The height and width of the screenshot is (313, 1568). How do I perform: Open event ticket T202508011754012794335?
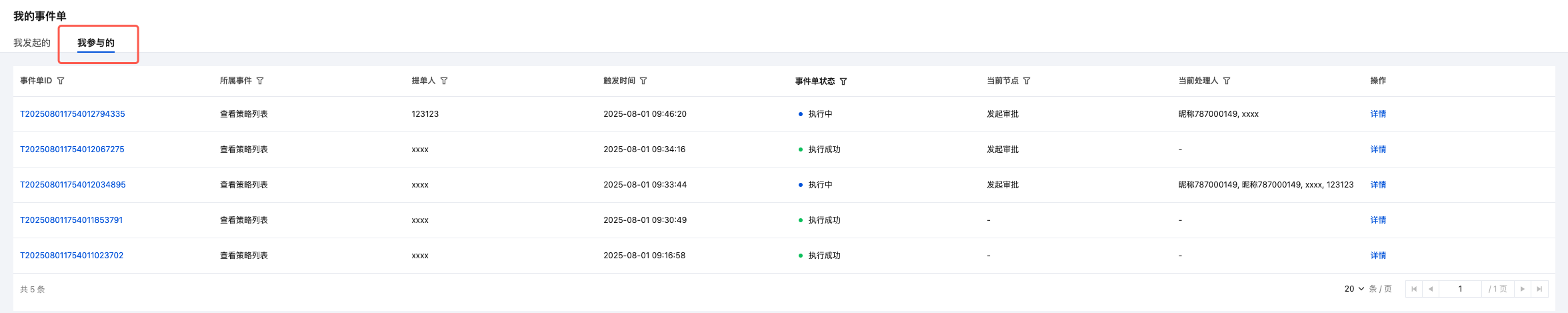73,114
